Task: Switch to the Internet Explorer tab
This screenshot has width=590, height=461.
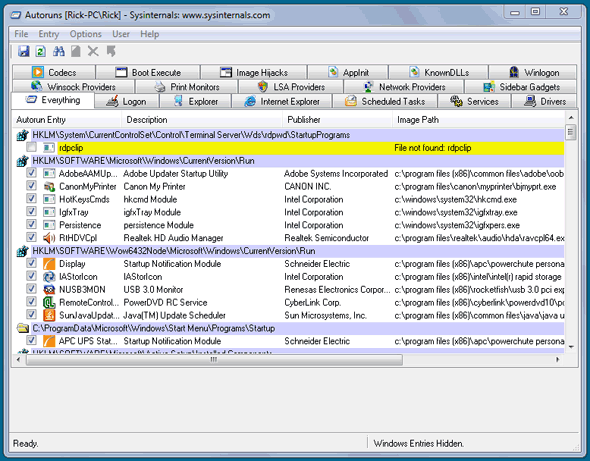Action: (282, 102)
